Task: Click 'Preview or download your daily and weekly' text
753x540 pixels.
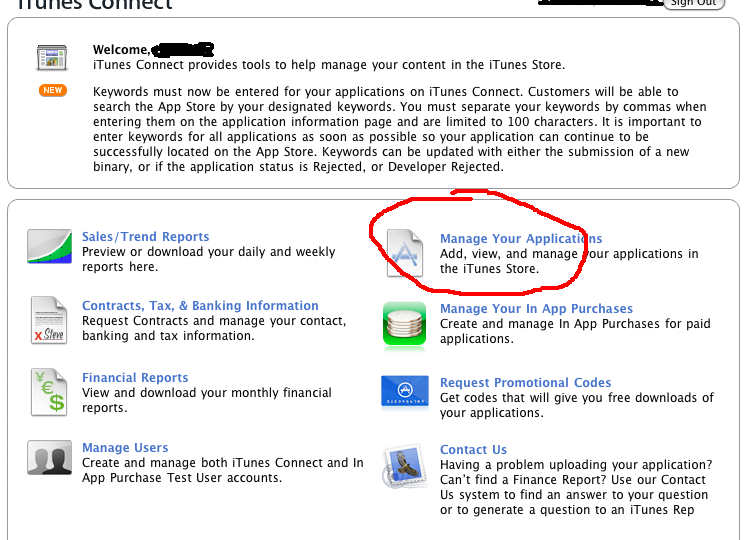Action: 208,252
